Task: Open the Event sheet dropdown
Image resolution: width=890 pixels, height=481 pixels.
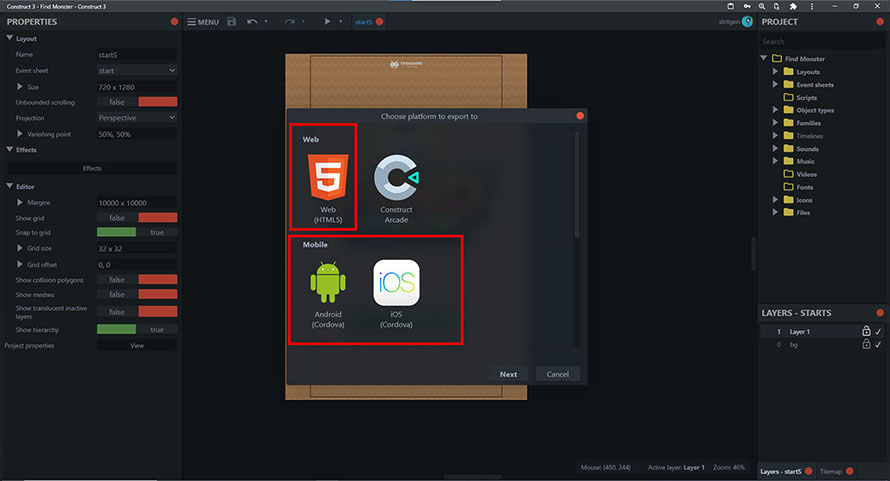Action: click(137, 70)
